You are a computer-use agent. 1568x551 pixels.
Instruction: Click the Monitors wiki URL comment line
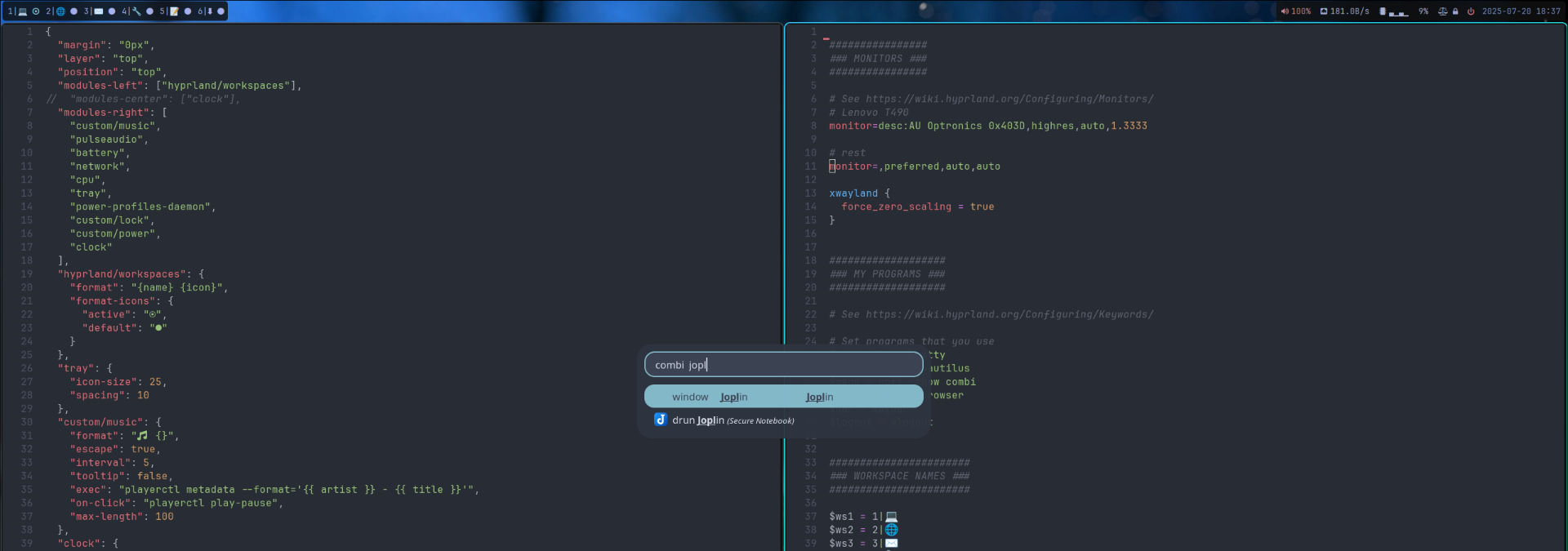(991, 99)
